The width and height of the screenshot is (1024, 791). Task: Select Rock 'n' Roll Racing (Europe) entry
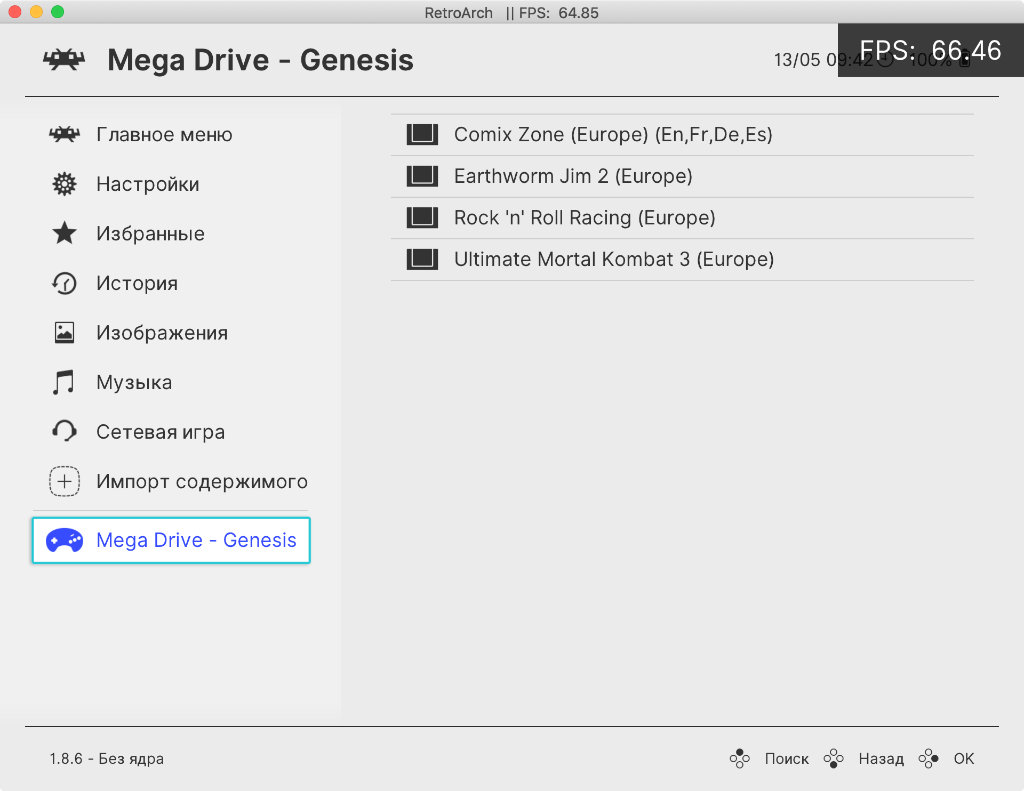point(585,218)
